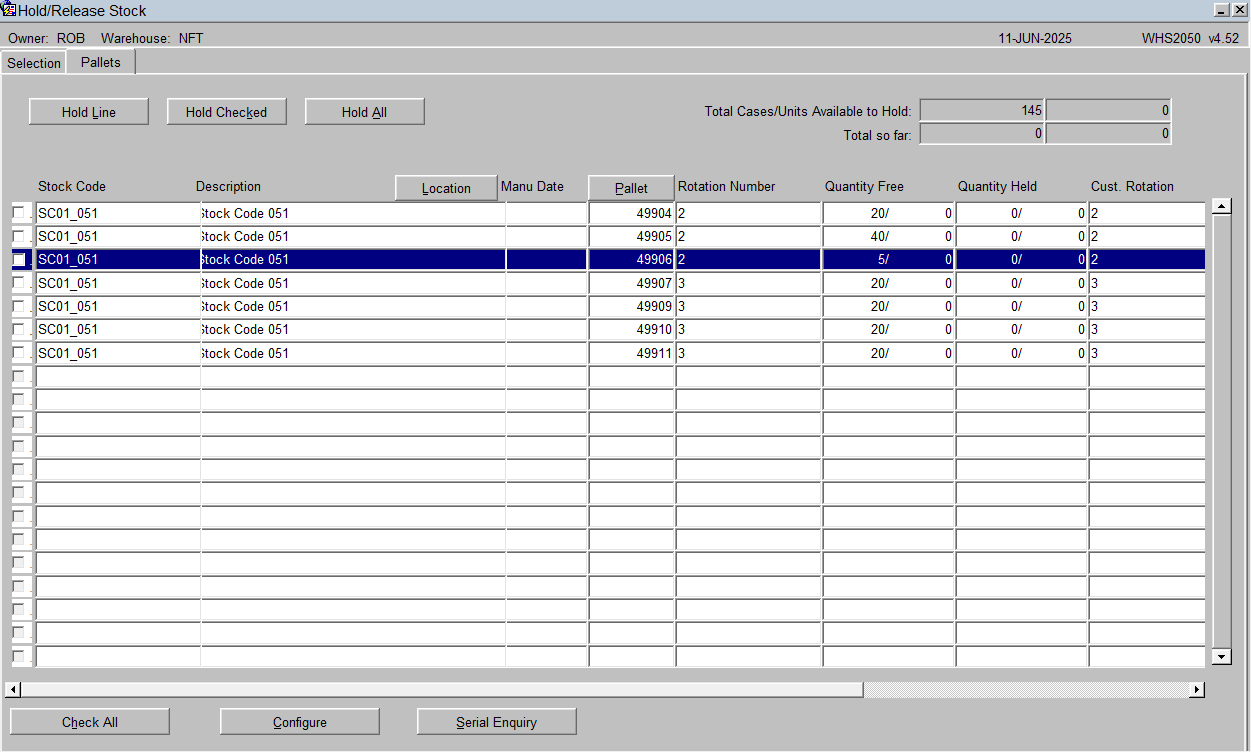This screenshot has width=1251, height=752.
Task: Click the horizontal scrollbar right arrow
Action: tap(1196, 690)
